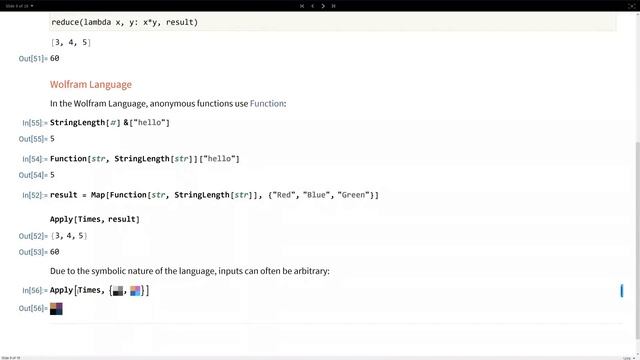This screenshot has height=360, width=640.
Task: Open the magnification percentage dropdown
Action: [628, 358]
